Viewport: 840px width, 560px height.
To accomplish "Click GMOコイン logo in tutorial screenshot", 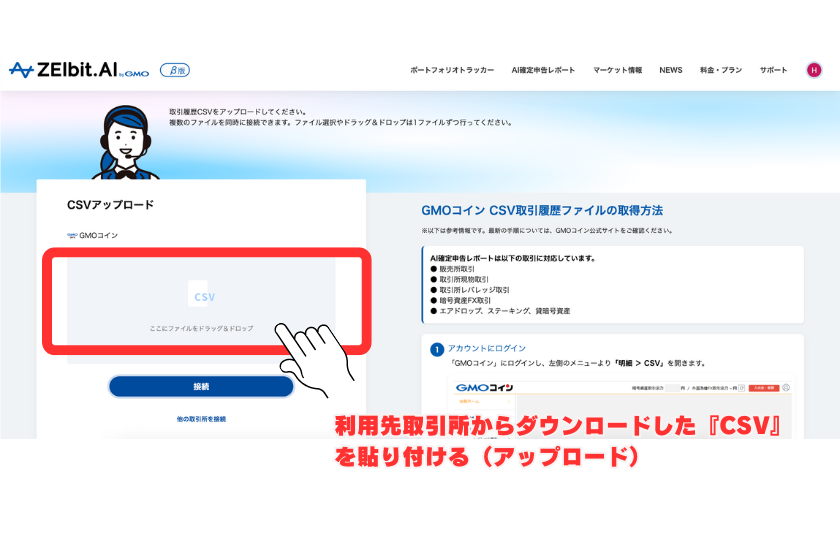I will point(484,388).
